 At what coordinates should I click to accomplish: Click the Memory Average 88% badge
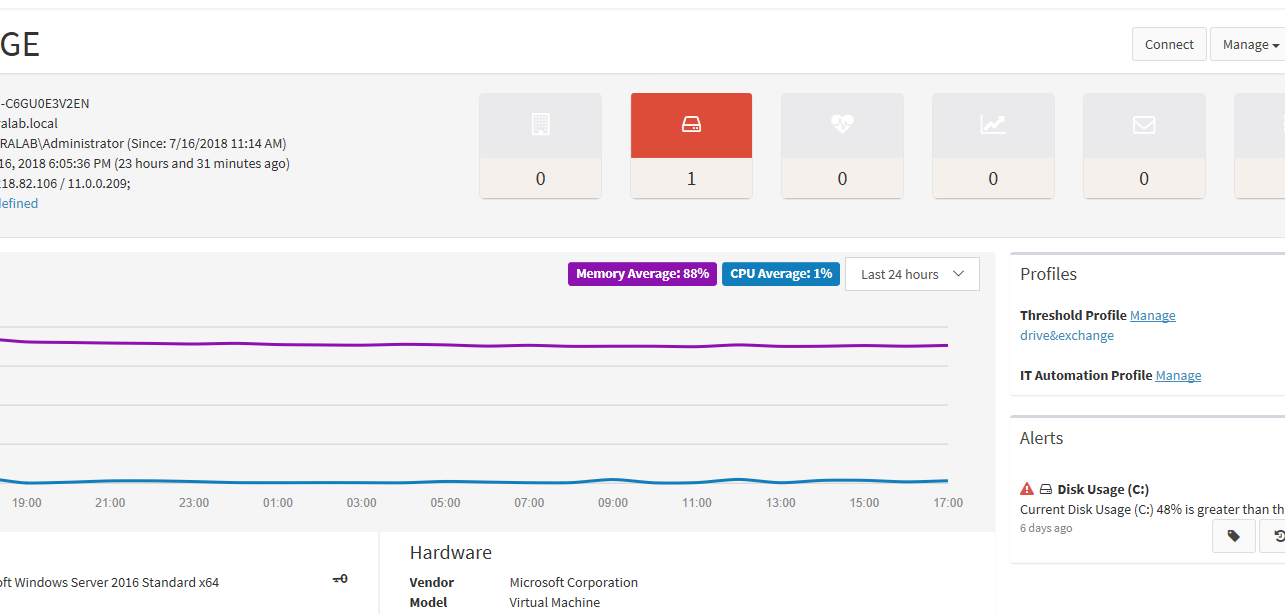(642, 274)
